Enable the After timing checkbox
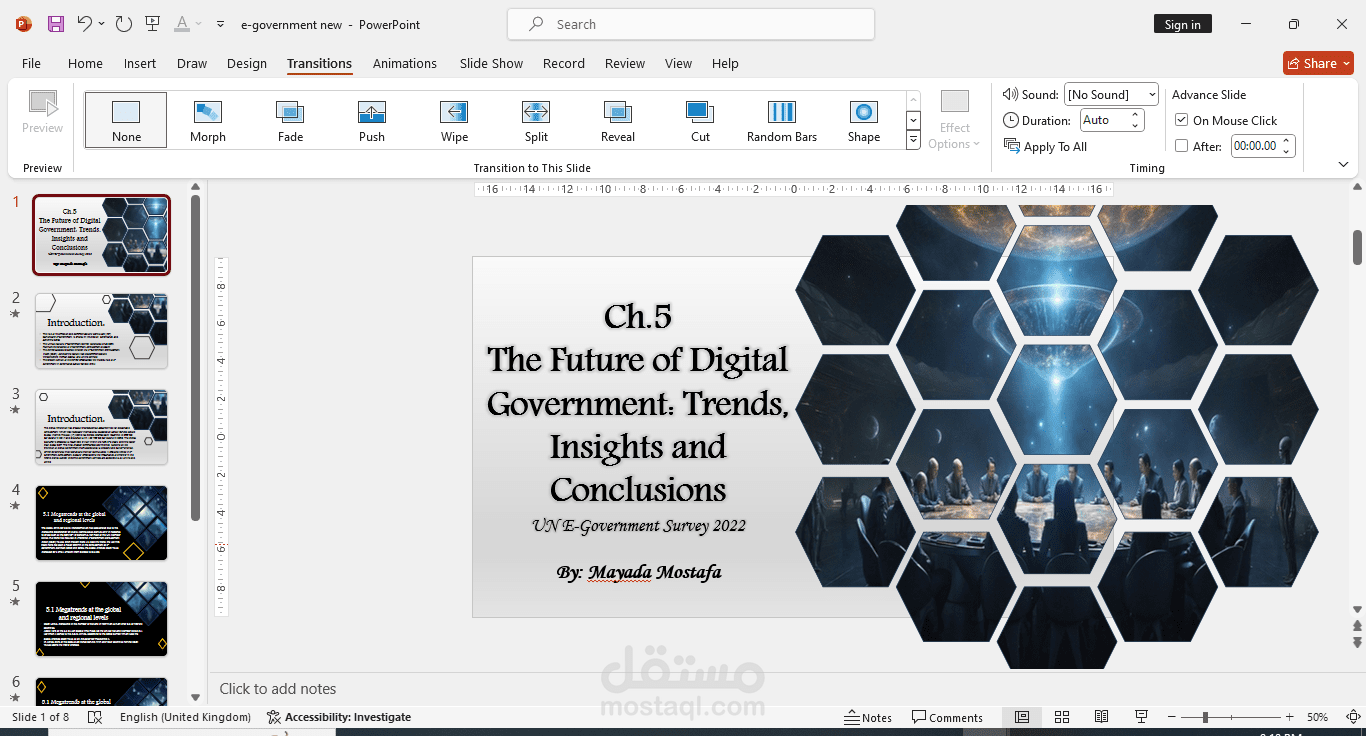This screenshot has height=736, width=1366. [1181, 145]
